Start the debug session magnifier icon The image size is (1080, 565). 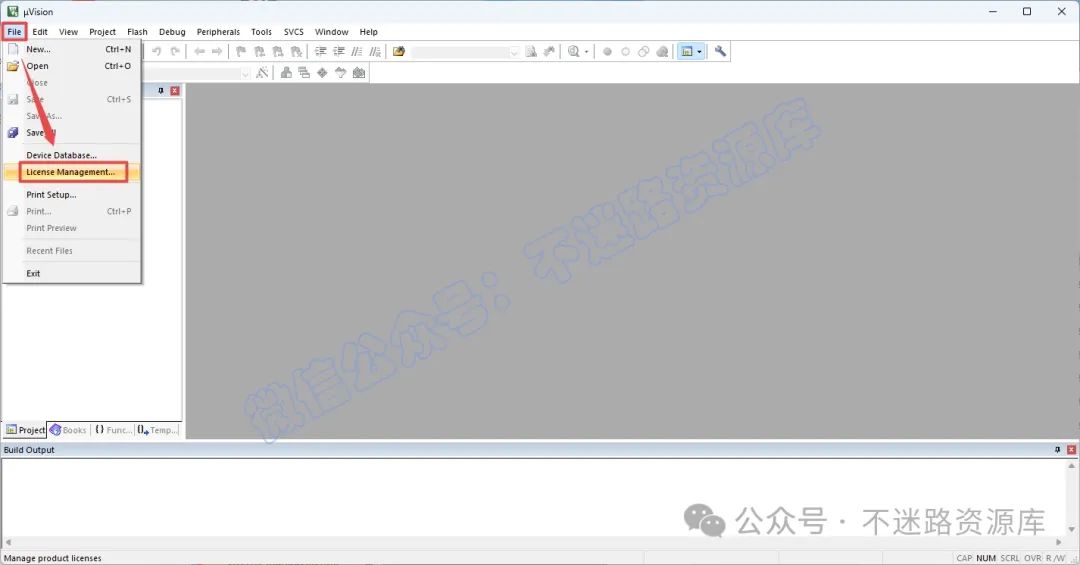coord(573,52)
